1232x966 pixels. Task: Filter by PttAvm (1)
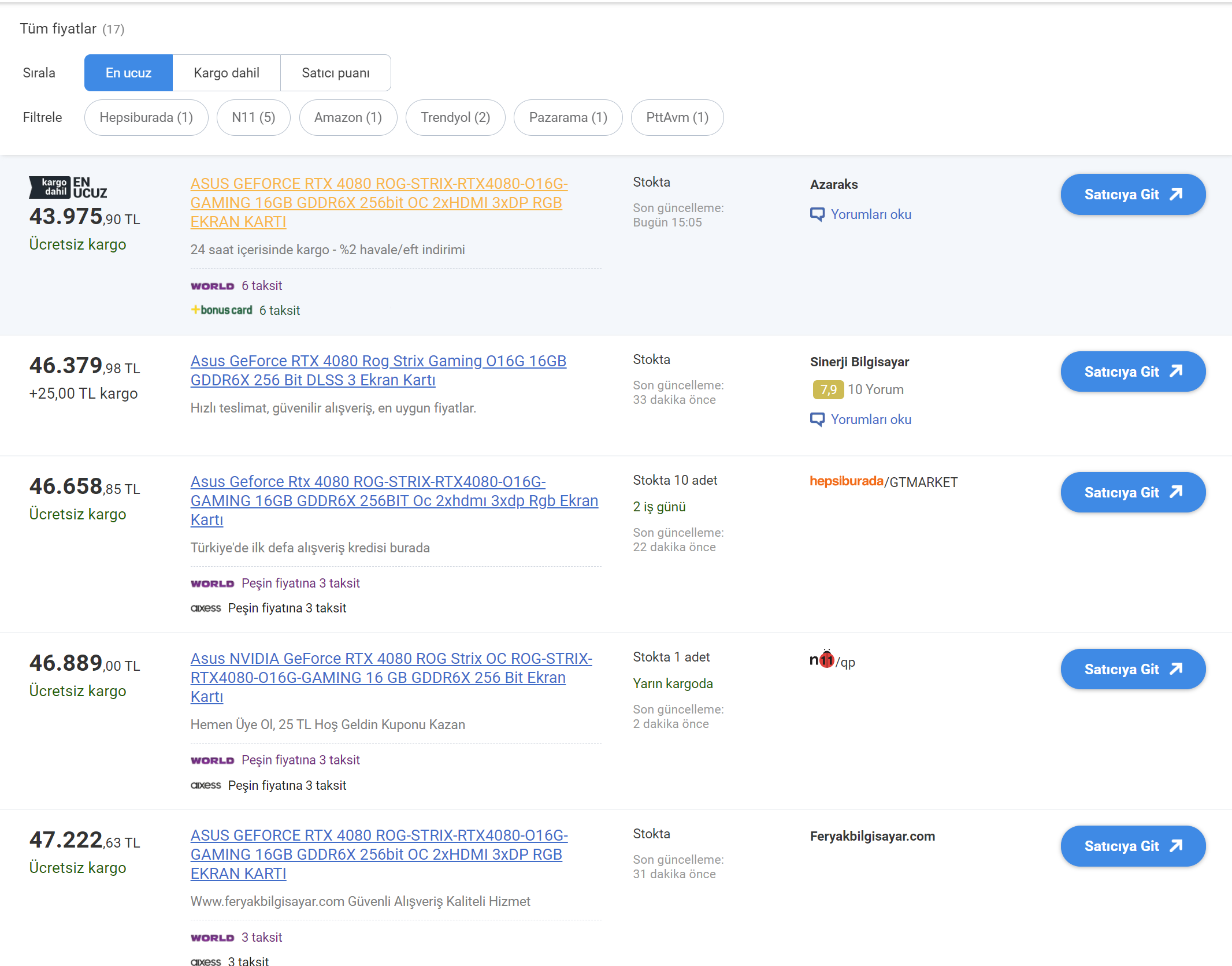677,117
